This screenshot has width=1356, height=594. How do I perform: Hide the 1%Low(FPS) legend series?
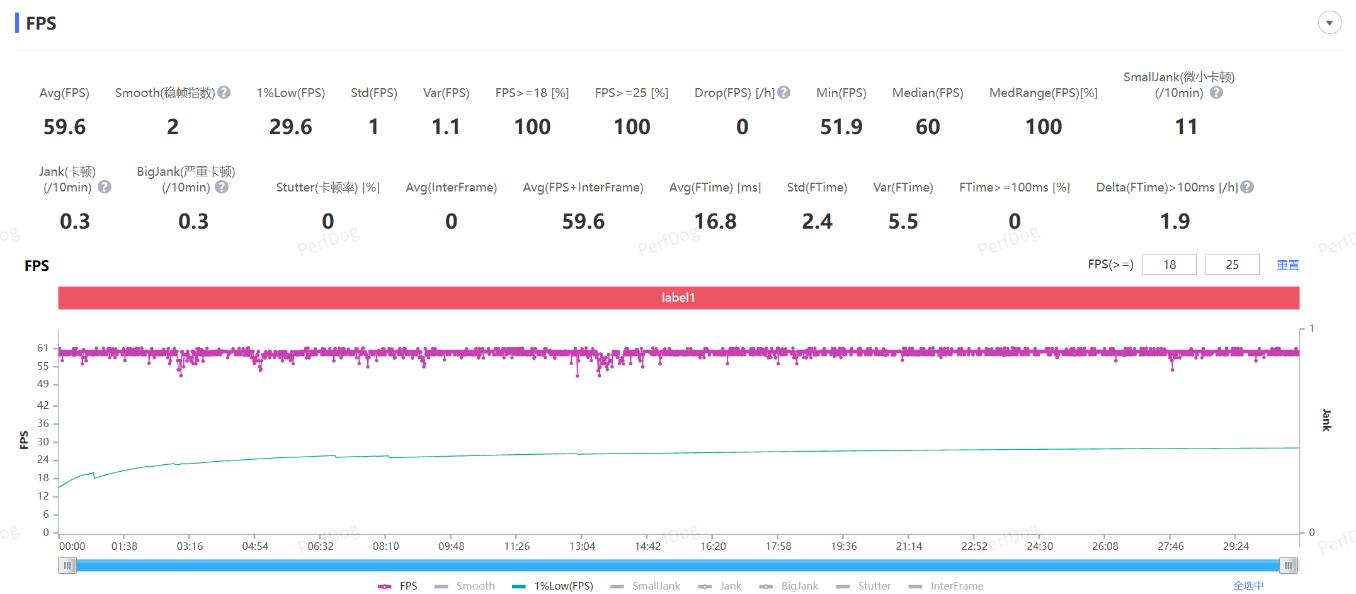pyautogui.click(x=552, y=586)
